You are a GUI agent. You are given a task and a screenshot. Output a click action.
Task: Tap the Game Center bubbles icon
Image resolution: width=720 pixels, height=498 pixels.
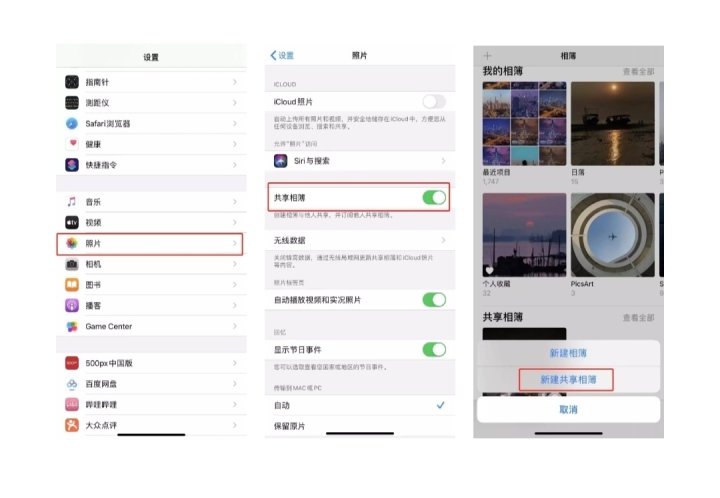[72, 326]
